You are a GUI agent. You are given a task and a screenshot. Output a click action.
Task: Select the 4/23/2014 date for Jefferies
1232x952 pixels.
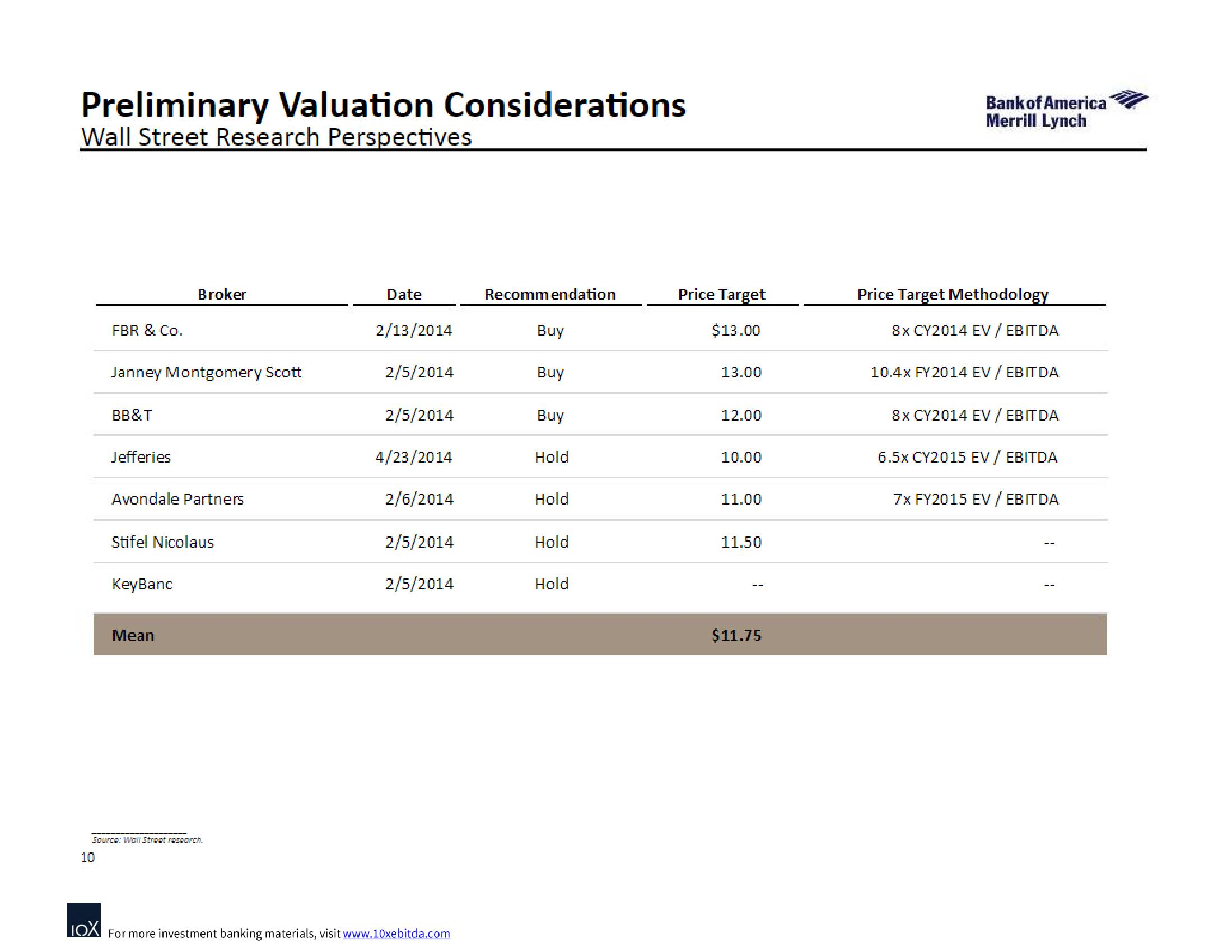(x=413, y=457)
